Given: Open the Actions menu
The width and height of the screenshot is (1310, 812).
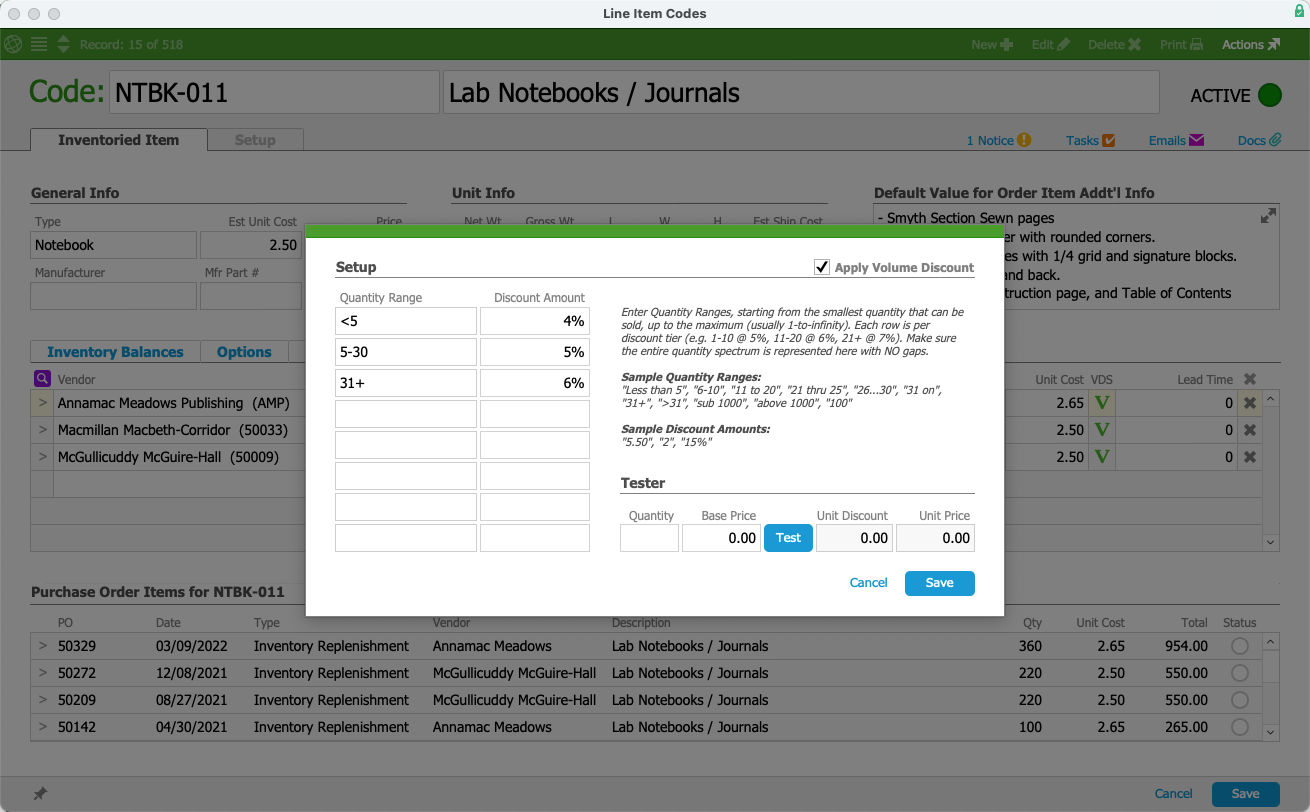Looking at the screenshot, I should pyautogui.click(x=1251, y=44).
